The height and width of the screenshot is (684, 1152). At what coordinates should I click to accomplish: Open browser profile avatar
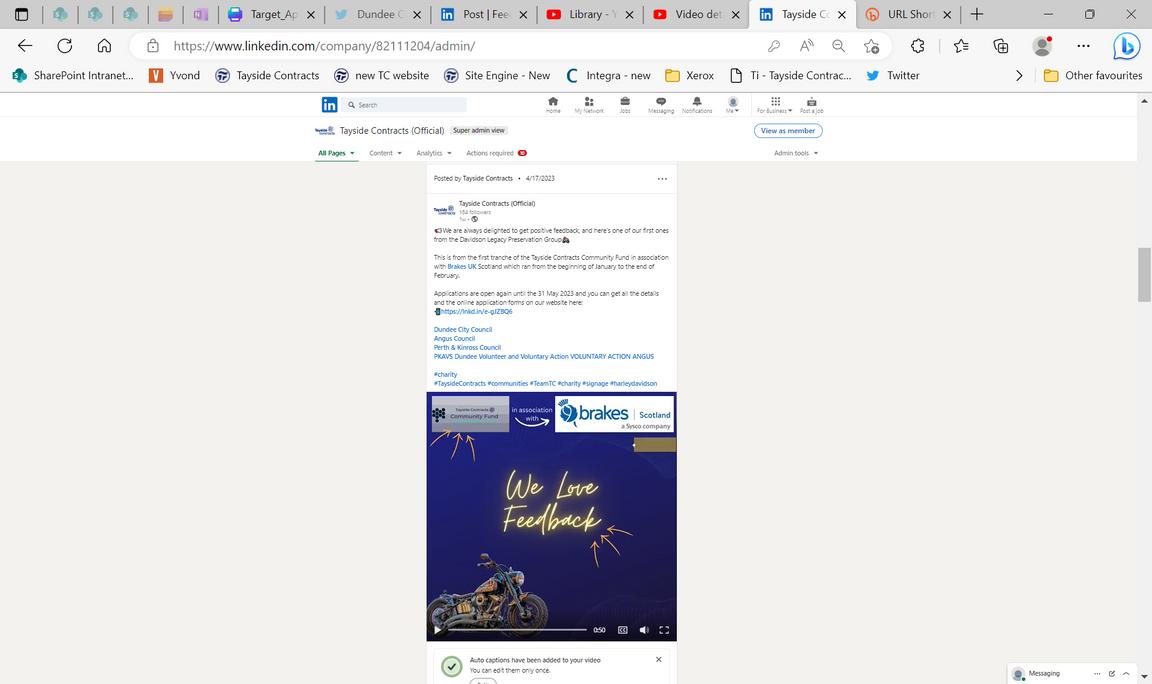pyautogui.click(x=1042, y=46)
